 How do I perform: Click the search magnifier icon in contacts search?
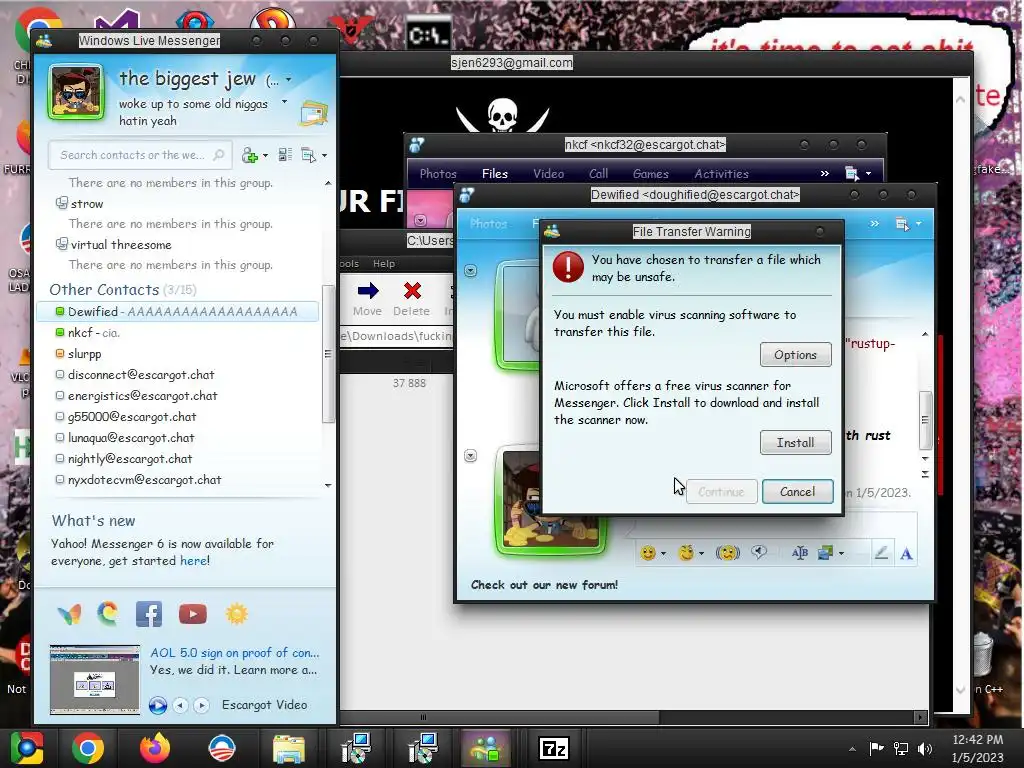[219, 155]
